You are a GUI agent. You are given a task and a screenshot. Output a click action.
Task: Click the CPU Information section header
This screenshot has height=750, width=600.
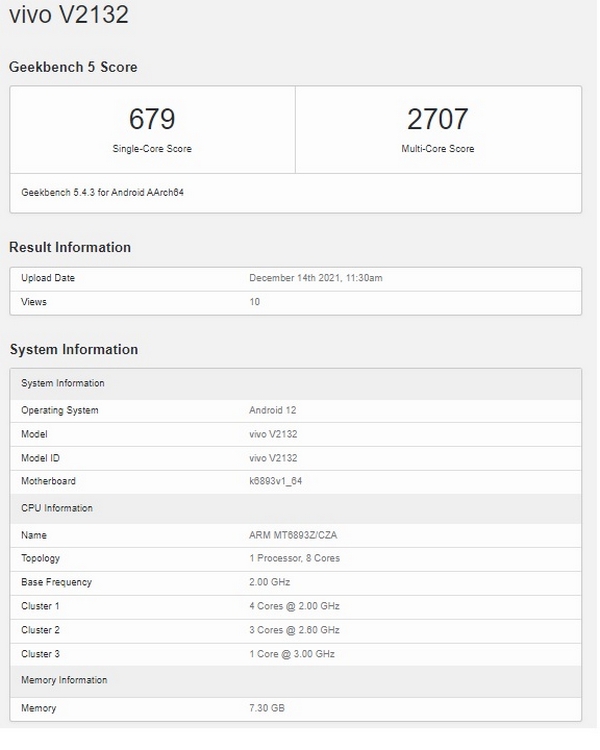(57, 508)
